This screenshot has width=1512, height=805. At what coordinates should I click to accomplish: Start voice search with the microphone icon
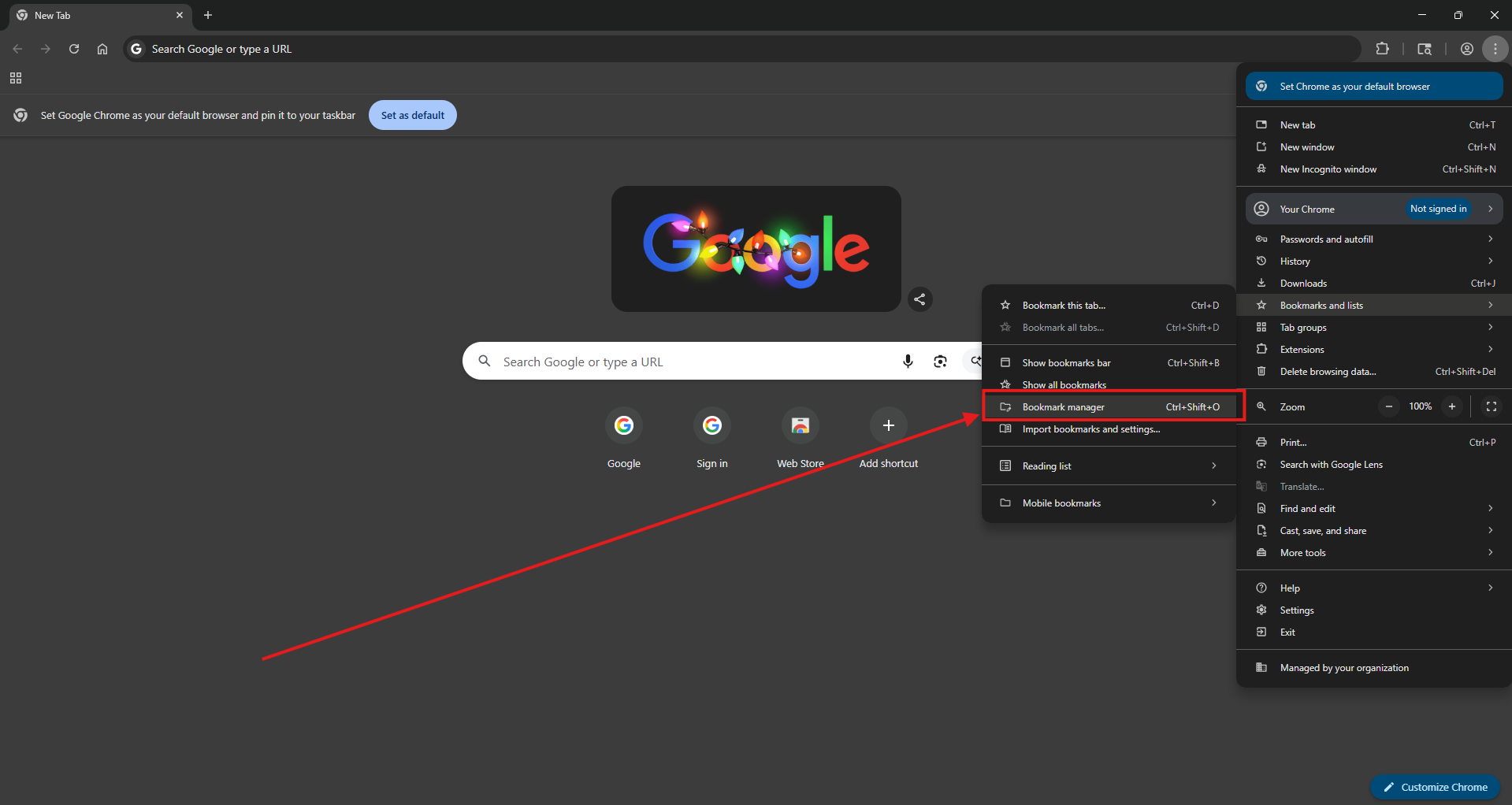point(908,361)
